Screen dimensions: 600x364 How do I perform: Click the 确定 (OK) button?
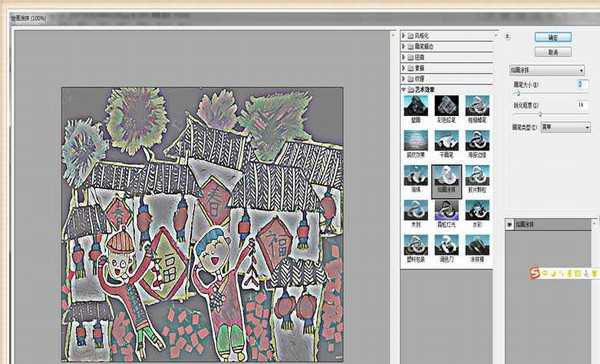[553, 37]
